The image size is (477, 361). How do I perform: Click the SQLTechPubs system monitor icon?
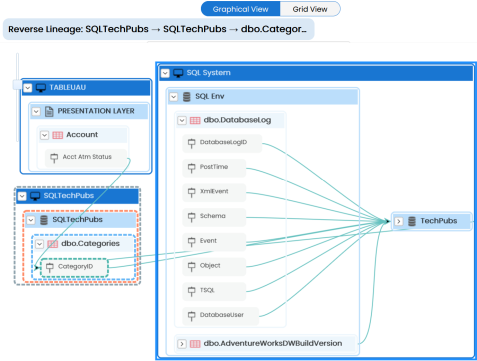[x=35, y=196]
